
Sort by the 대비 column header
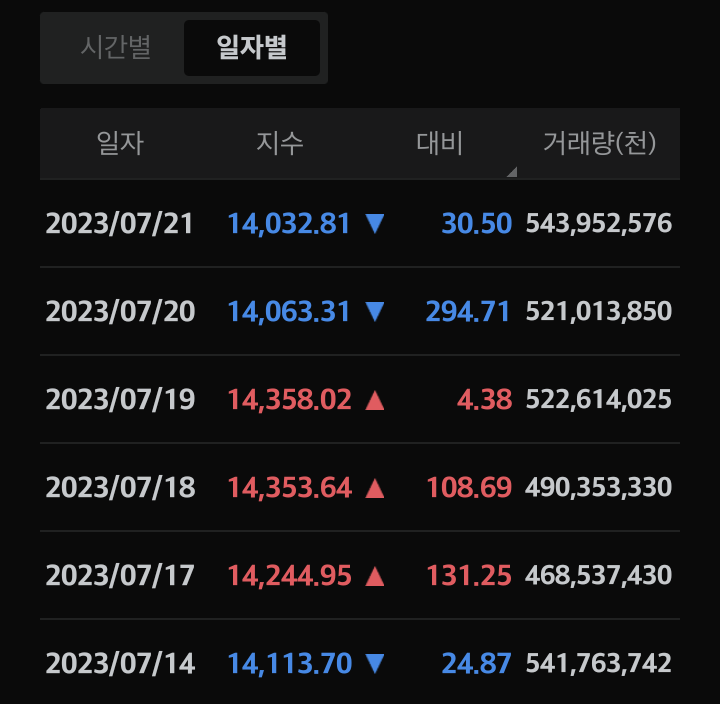click(439, 143)
